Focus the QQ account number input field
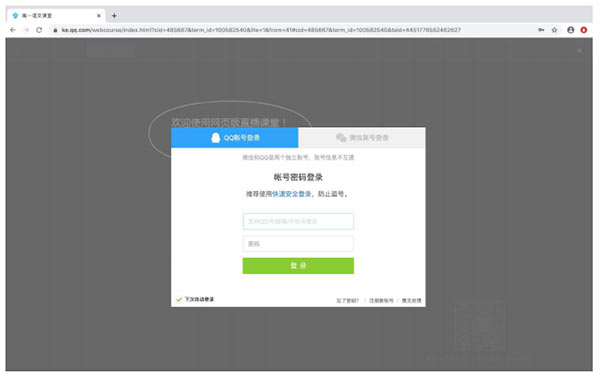The image size is (600, 375). pyautogui.click(x=298, y=222)
